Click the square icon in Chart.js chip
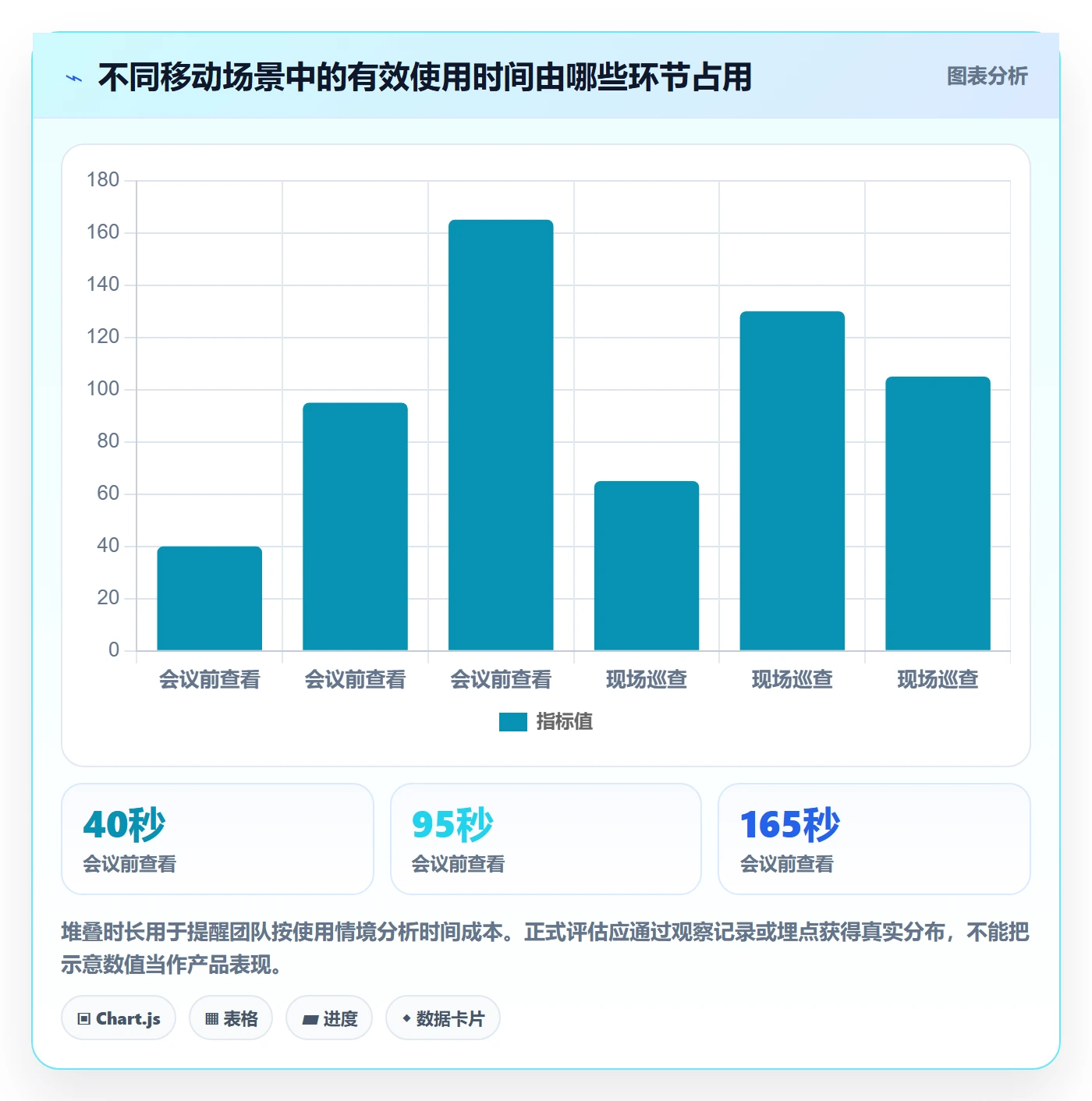 pyautogui.click(x=84, y=1019)
